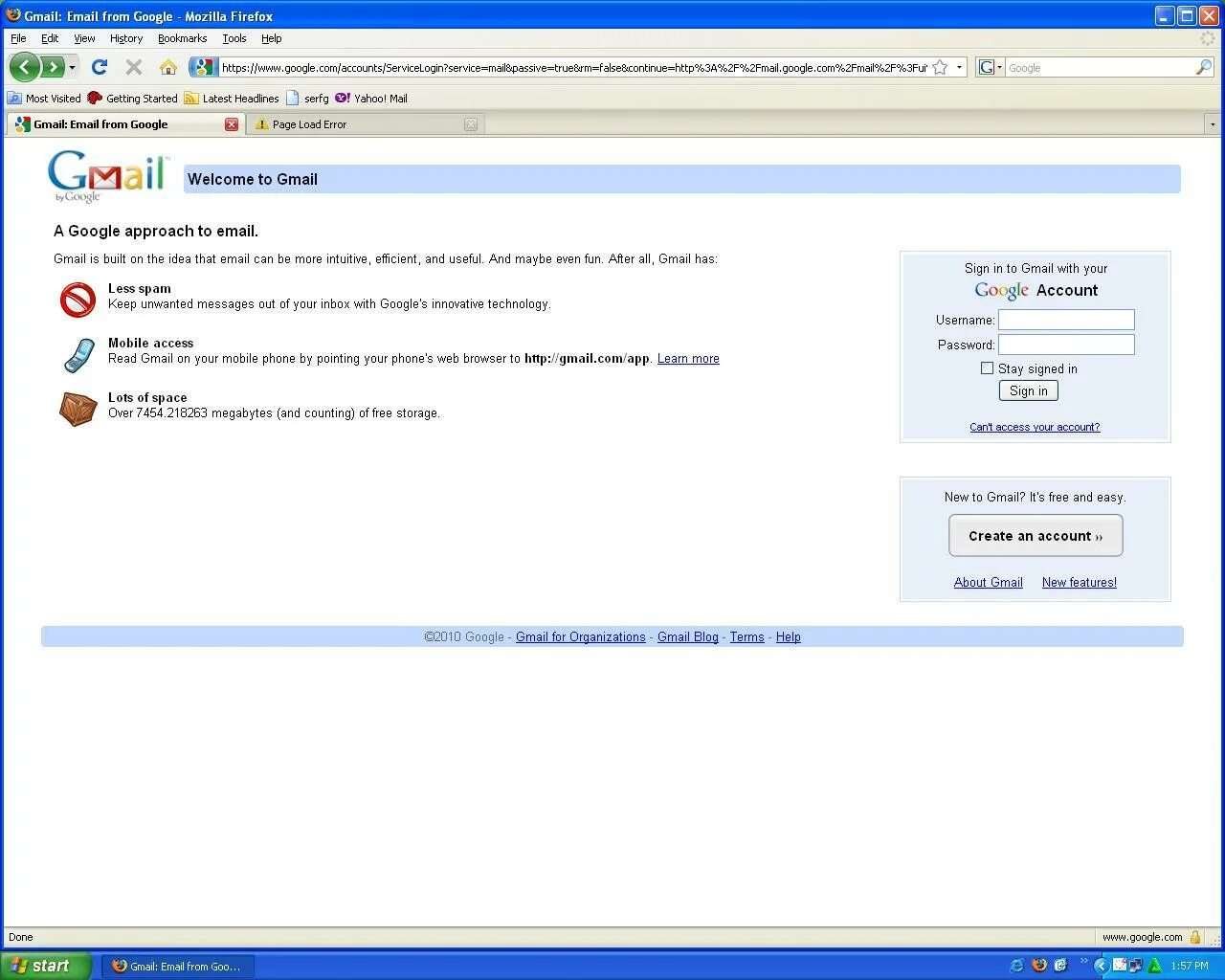Image resolution: width=1225 pixels, height=980 pixels.
Task: Click the Lots of space crate icon
Action: [x=78, y=409]
